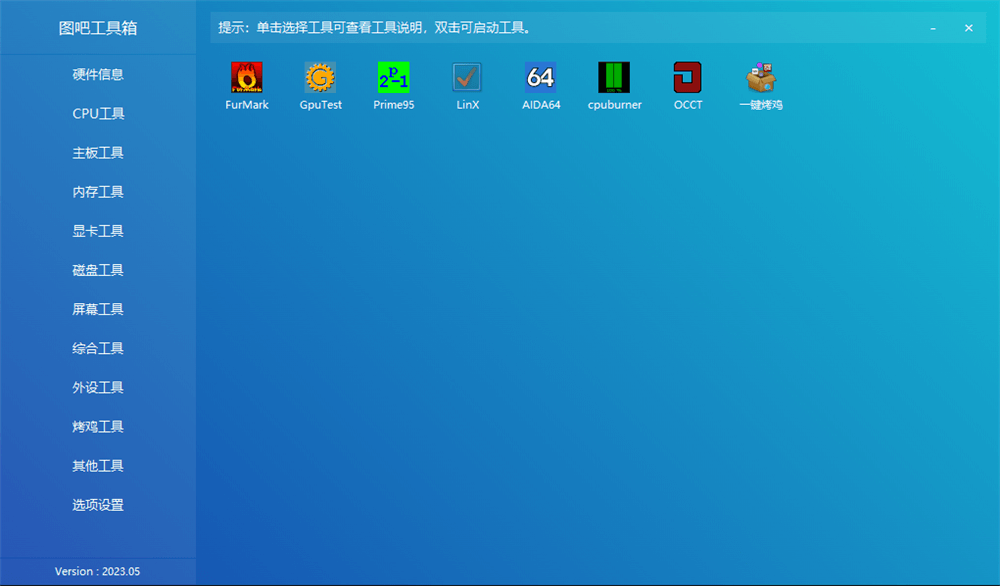Open the 其他工具 other tools section
Image resolution: width=1000 pixels, height=586 pixels.
tap(97, 465)
